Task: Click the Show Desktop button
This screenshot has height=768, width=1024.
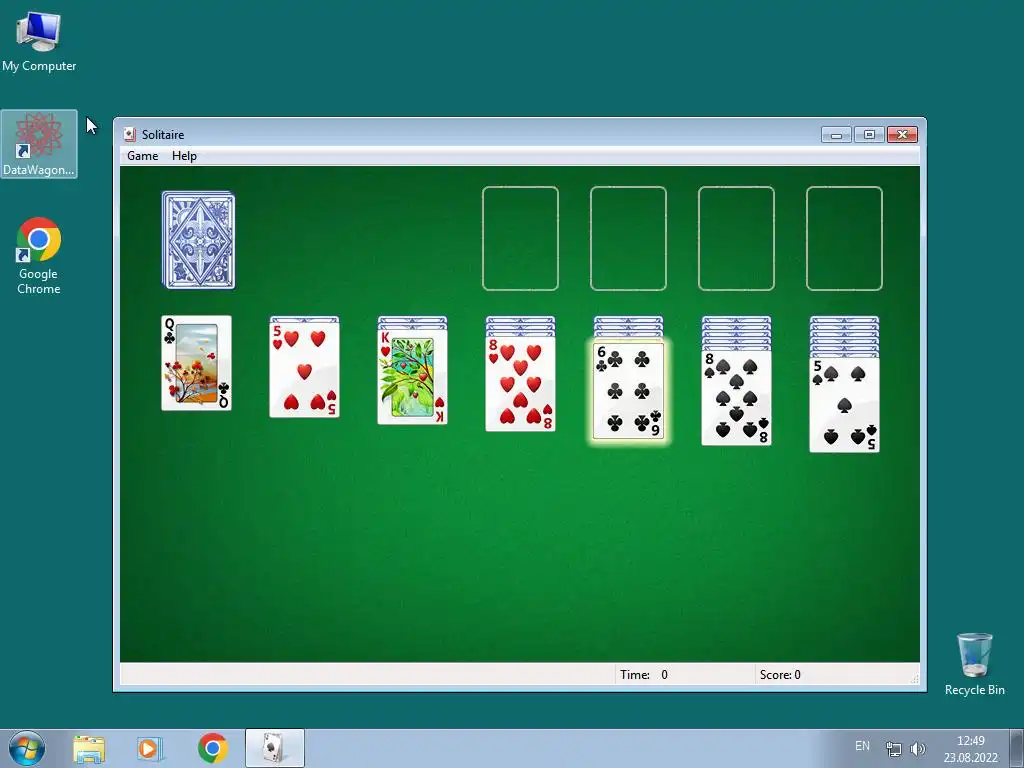Action: pos(1017,748)
